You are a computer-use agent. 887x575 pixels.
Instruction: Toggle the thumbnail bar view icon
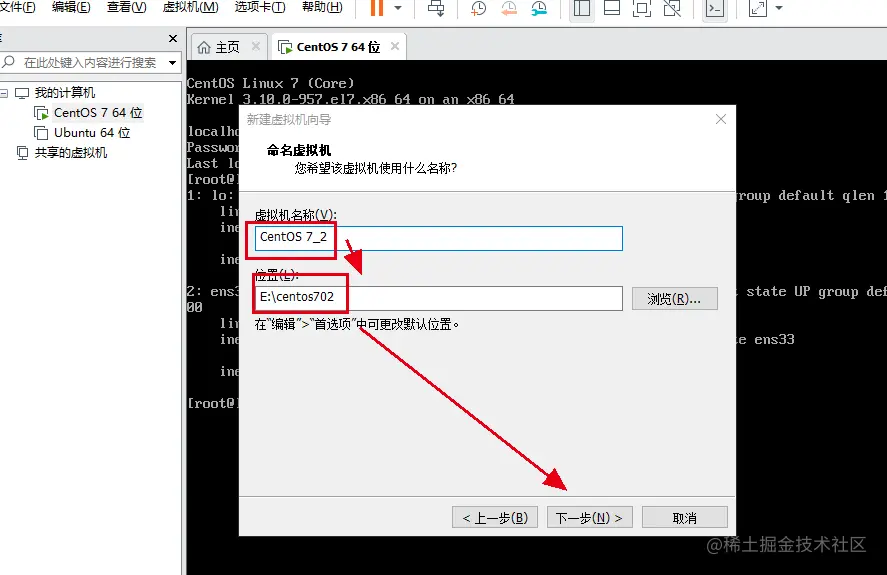(x=612, y=8)
